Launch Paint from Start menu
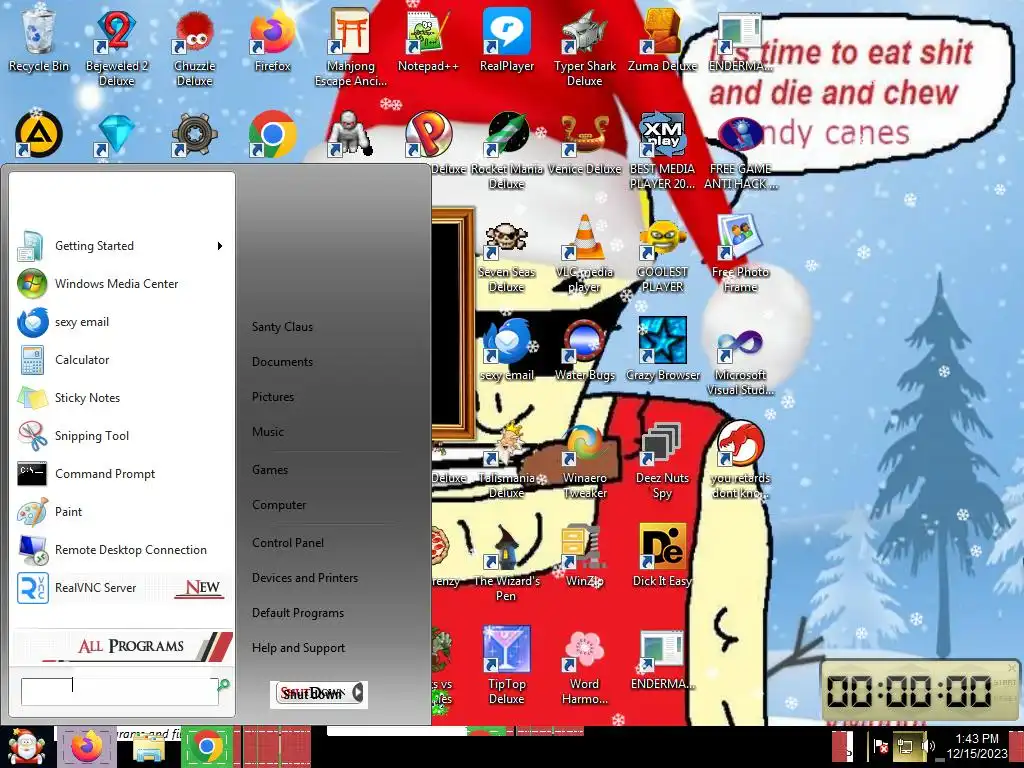This screenshot has width=1024, height=768. click(x=121, y=511)
